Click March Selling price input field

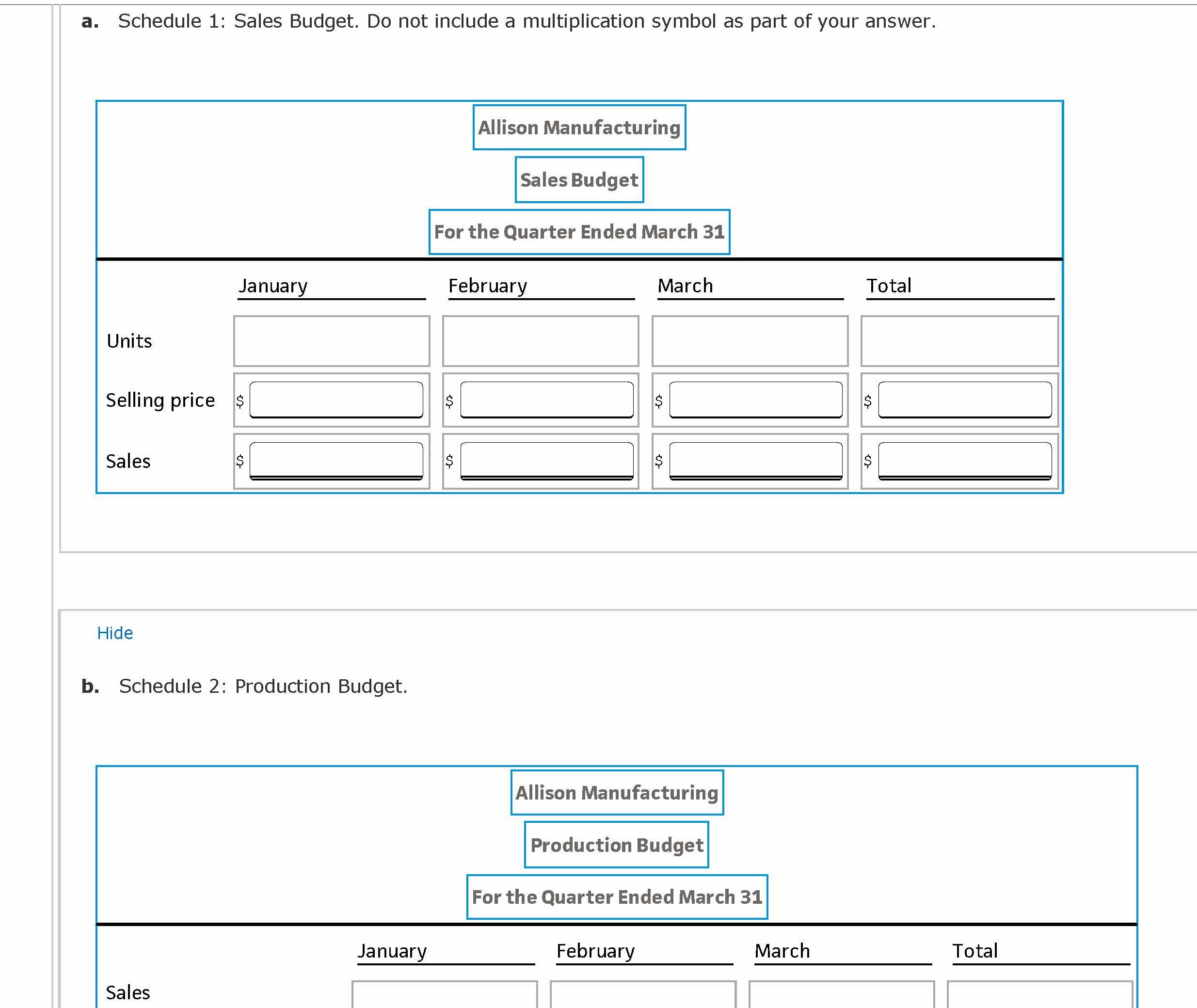click(755, 400)
